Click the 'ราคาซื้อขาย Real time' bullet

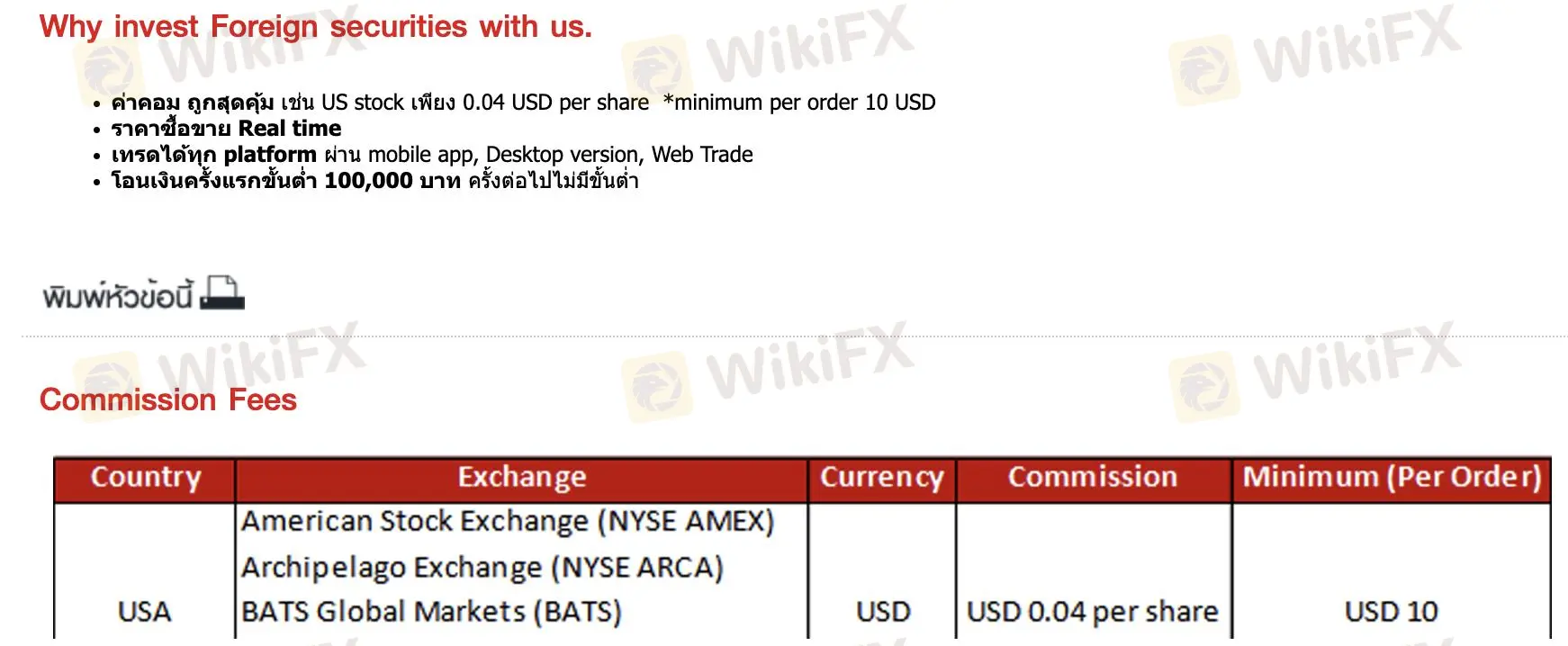tap(226, 129)
